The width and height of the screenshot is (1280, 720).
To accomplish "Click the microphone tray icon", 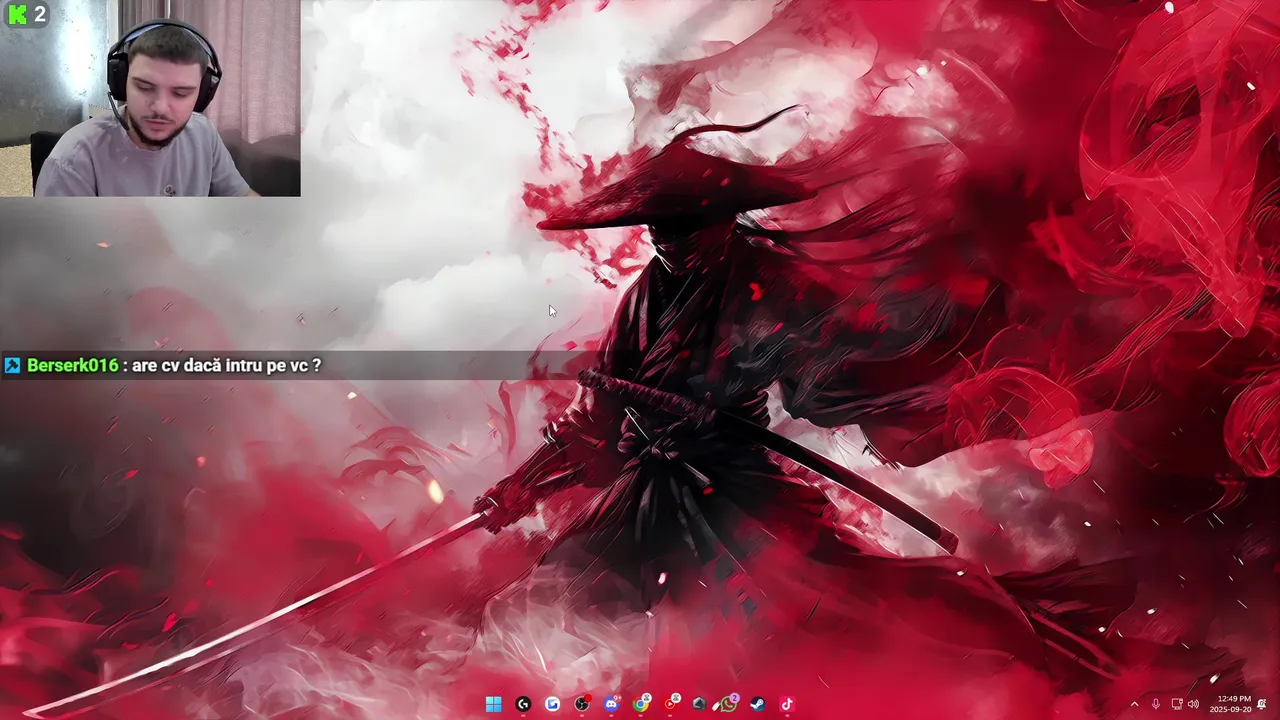I will (x=1156, y=704).
